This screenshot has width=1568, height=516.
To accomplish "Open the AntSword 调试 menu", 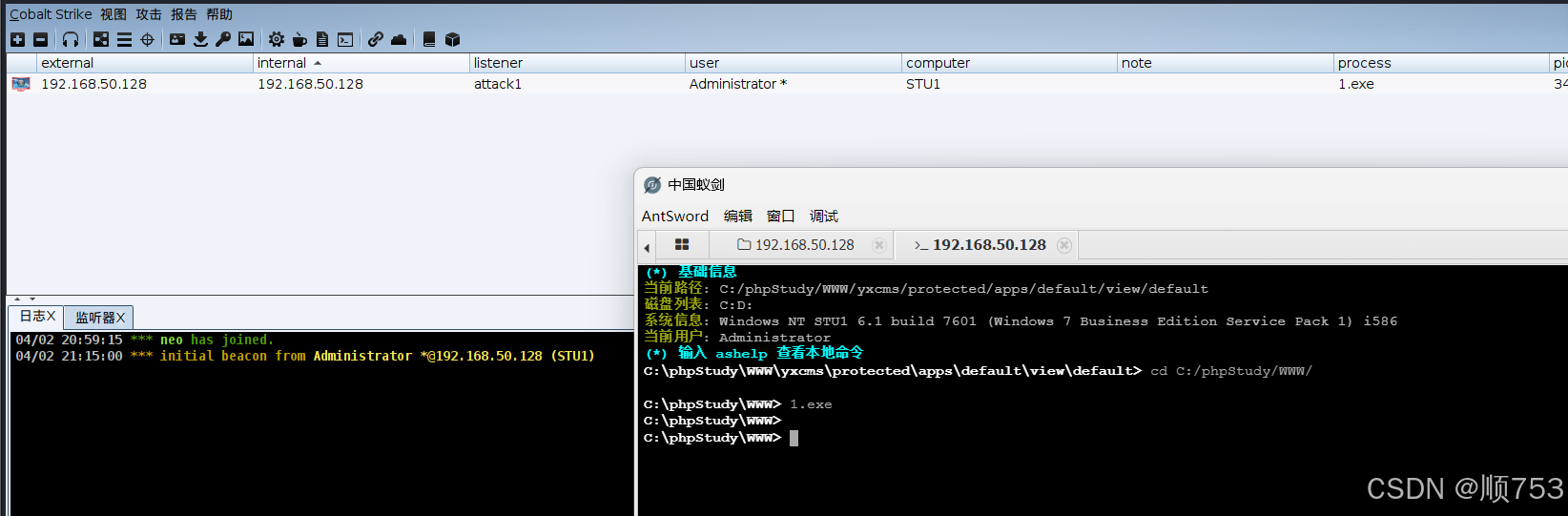I will 824,216.
